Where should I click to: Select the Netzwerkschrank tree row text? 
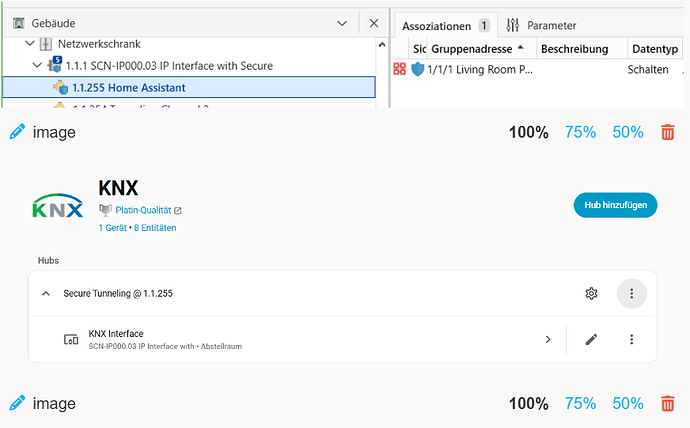coord(99,44)
